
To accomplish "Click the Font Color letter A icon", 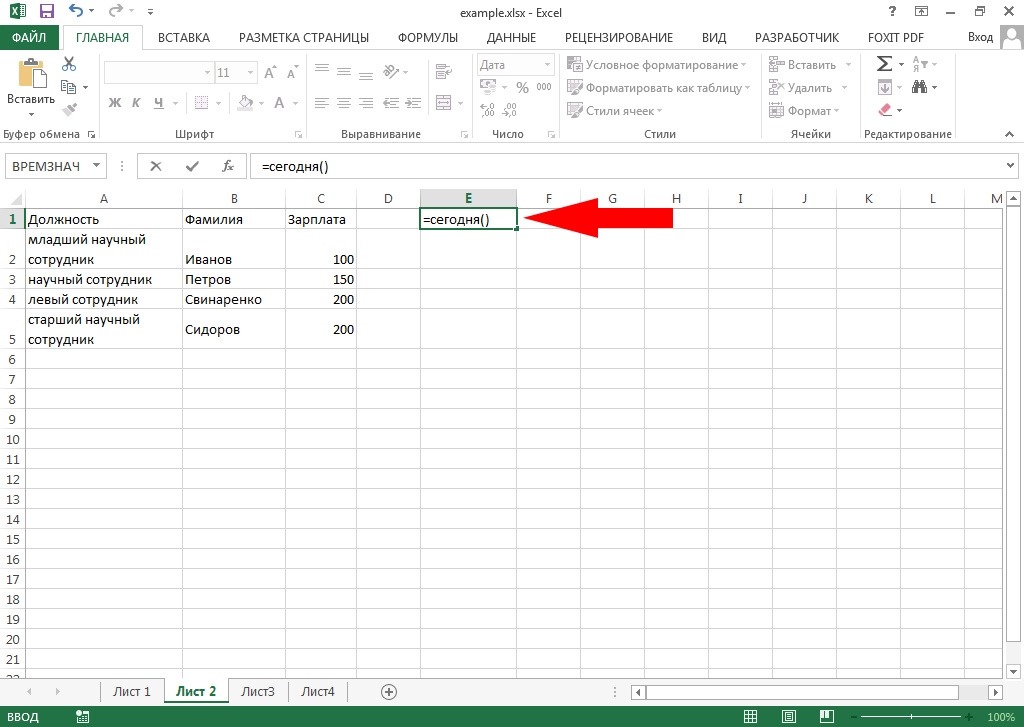I will point(280,103).
